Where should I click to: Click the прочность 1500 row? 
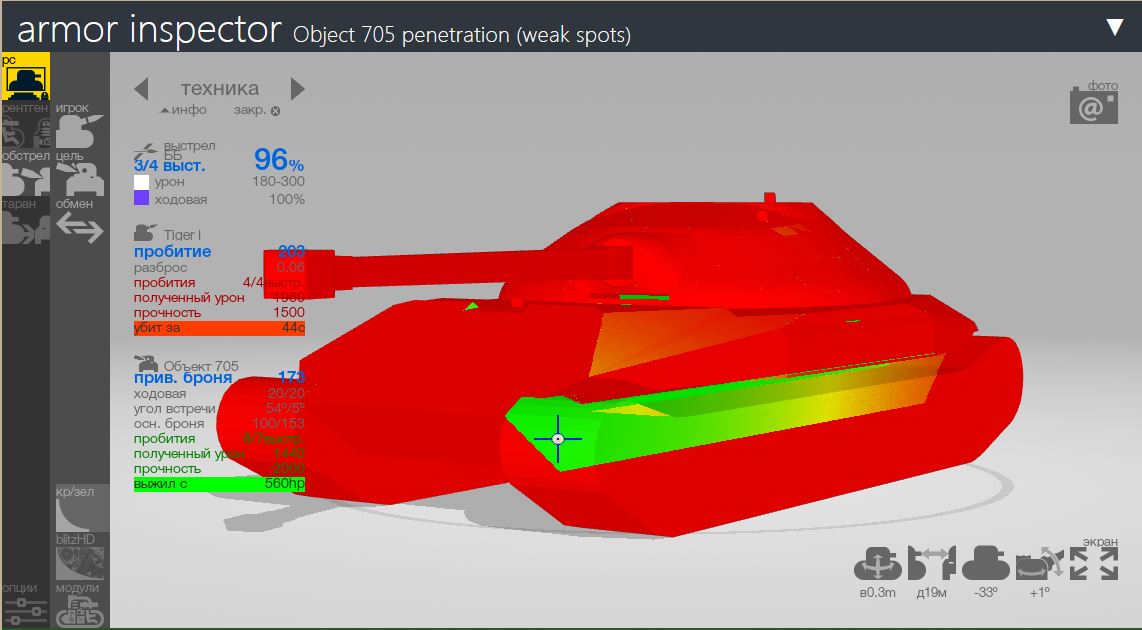(219, 312)
